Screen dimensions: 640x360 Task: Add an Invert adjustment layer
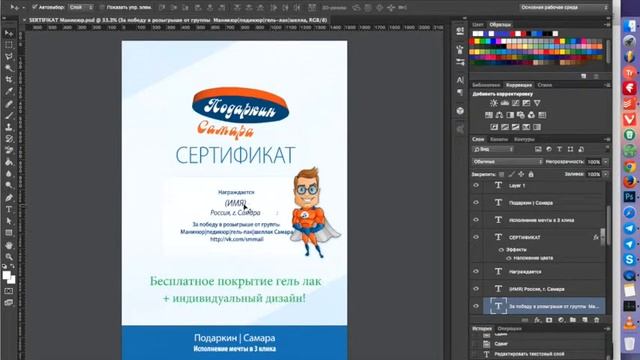494,127
